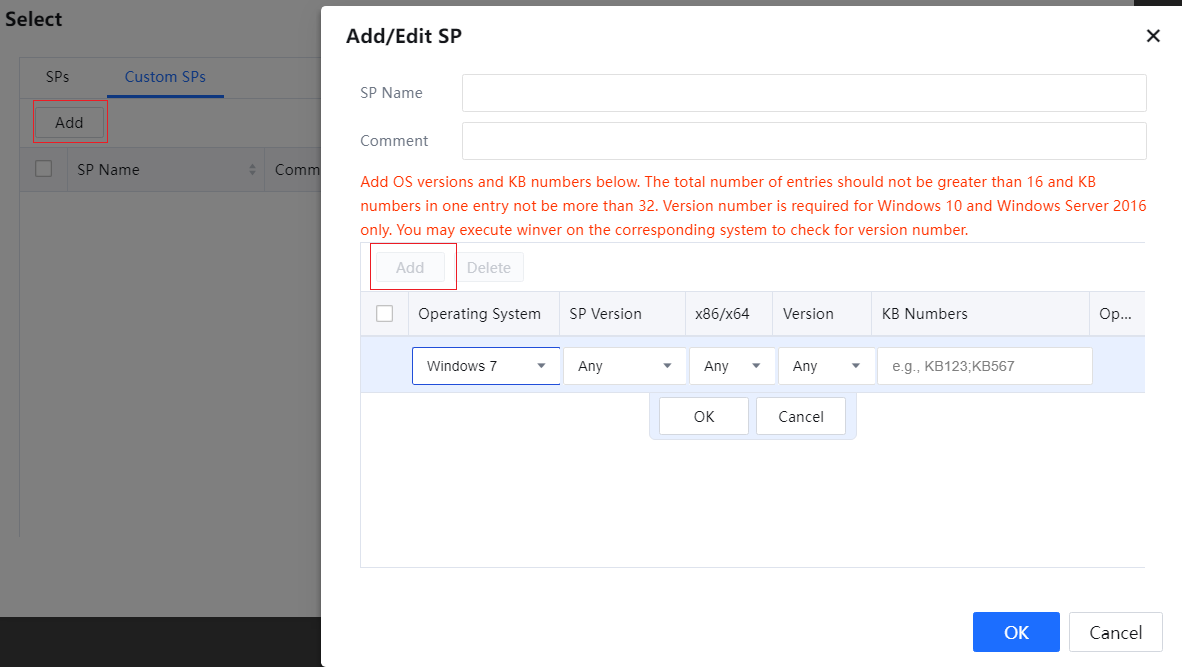
Task: Open the x86/x64 architecture dropdown
Action: pos(732,366)
